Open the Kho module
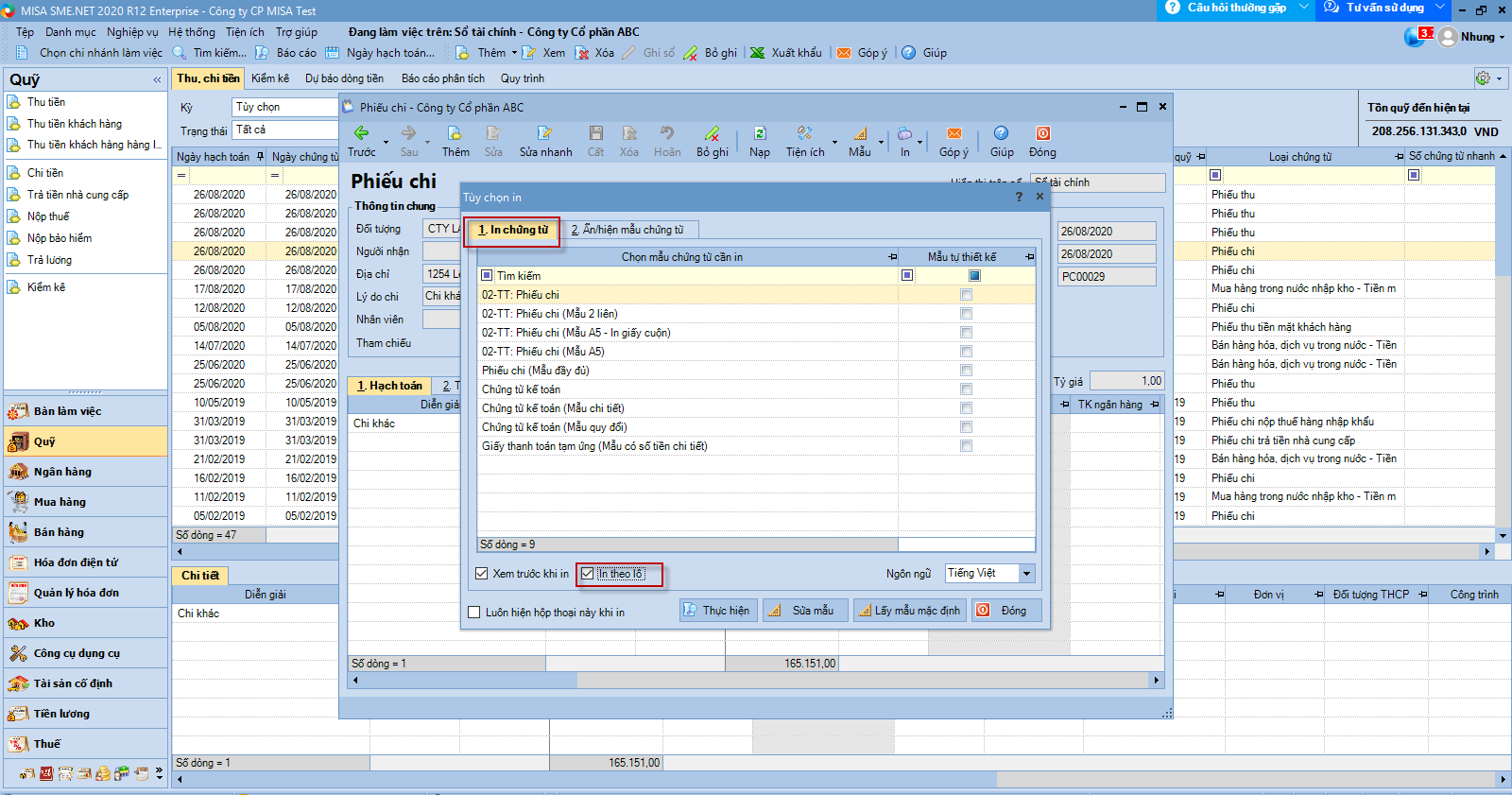Image resolution: width=1512 pixels, height=795 pixels. pyautogui.click(x=86, y=623)
